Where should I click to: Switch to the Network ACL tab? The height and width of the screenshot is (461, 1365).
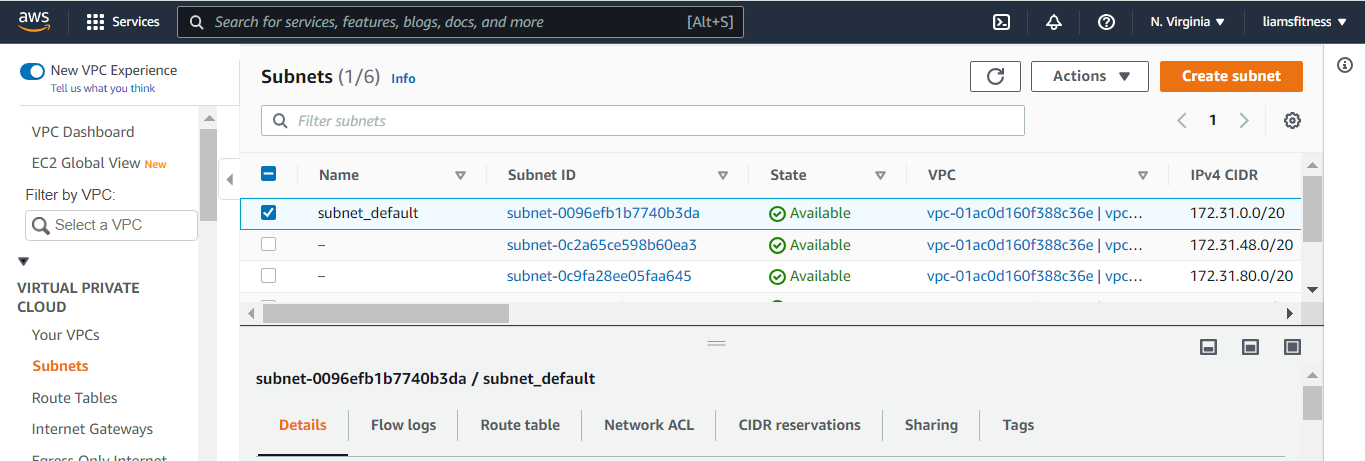648,425
